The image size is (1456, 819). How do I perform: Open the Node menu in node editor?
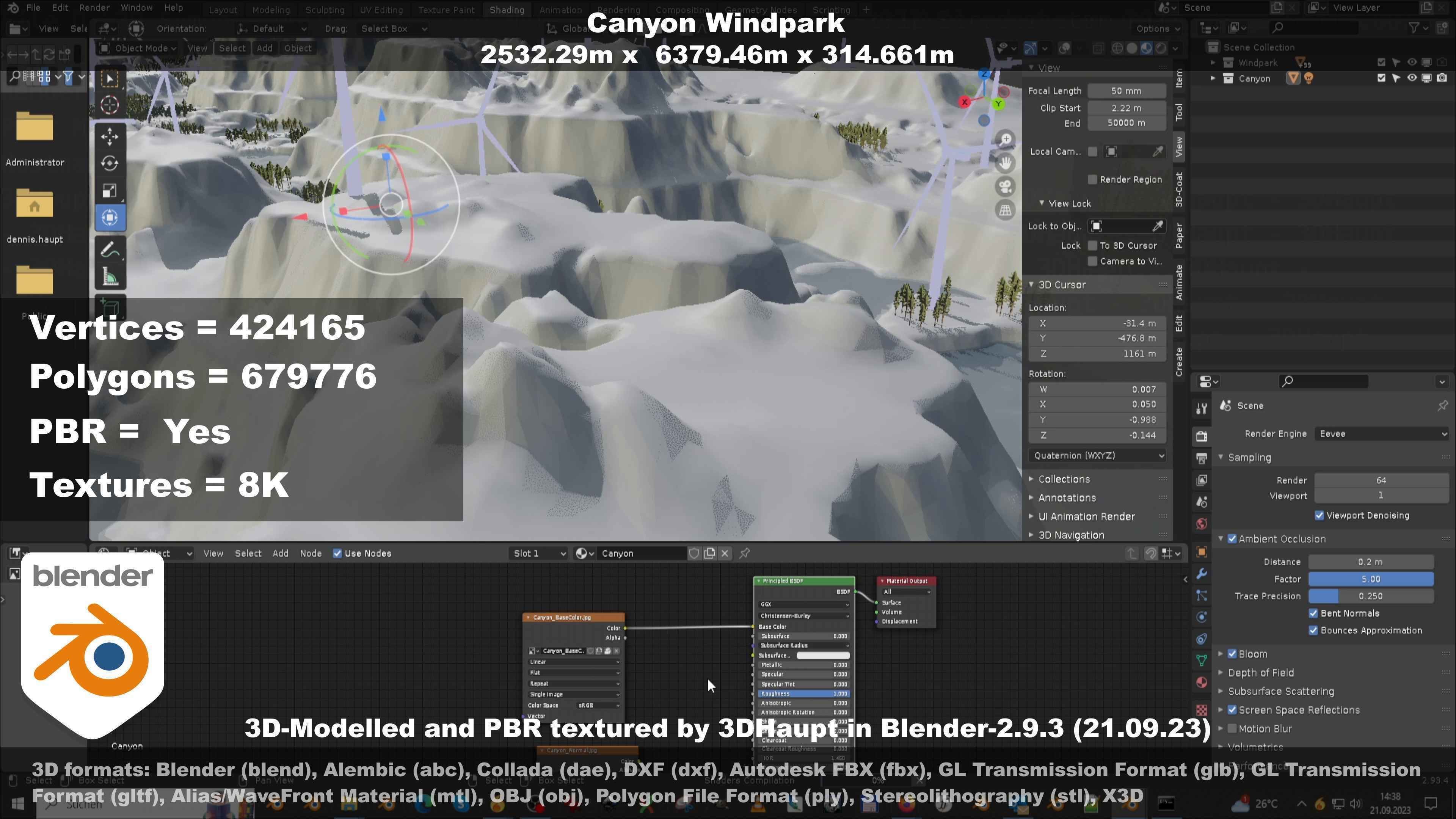point(310,554)
